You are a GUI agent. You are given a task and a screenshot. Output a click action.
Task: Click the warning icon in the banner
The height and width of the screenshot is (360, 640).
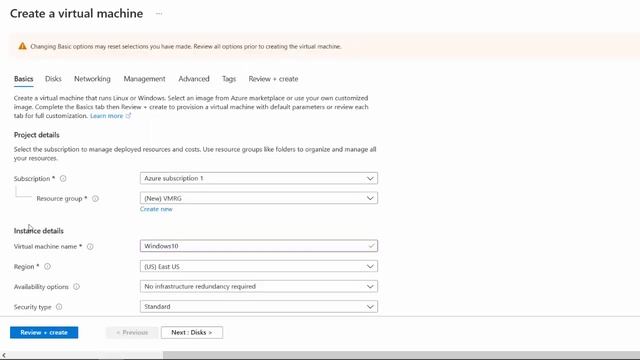coord(22,46)
